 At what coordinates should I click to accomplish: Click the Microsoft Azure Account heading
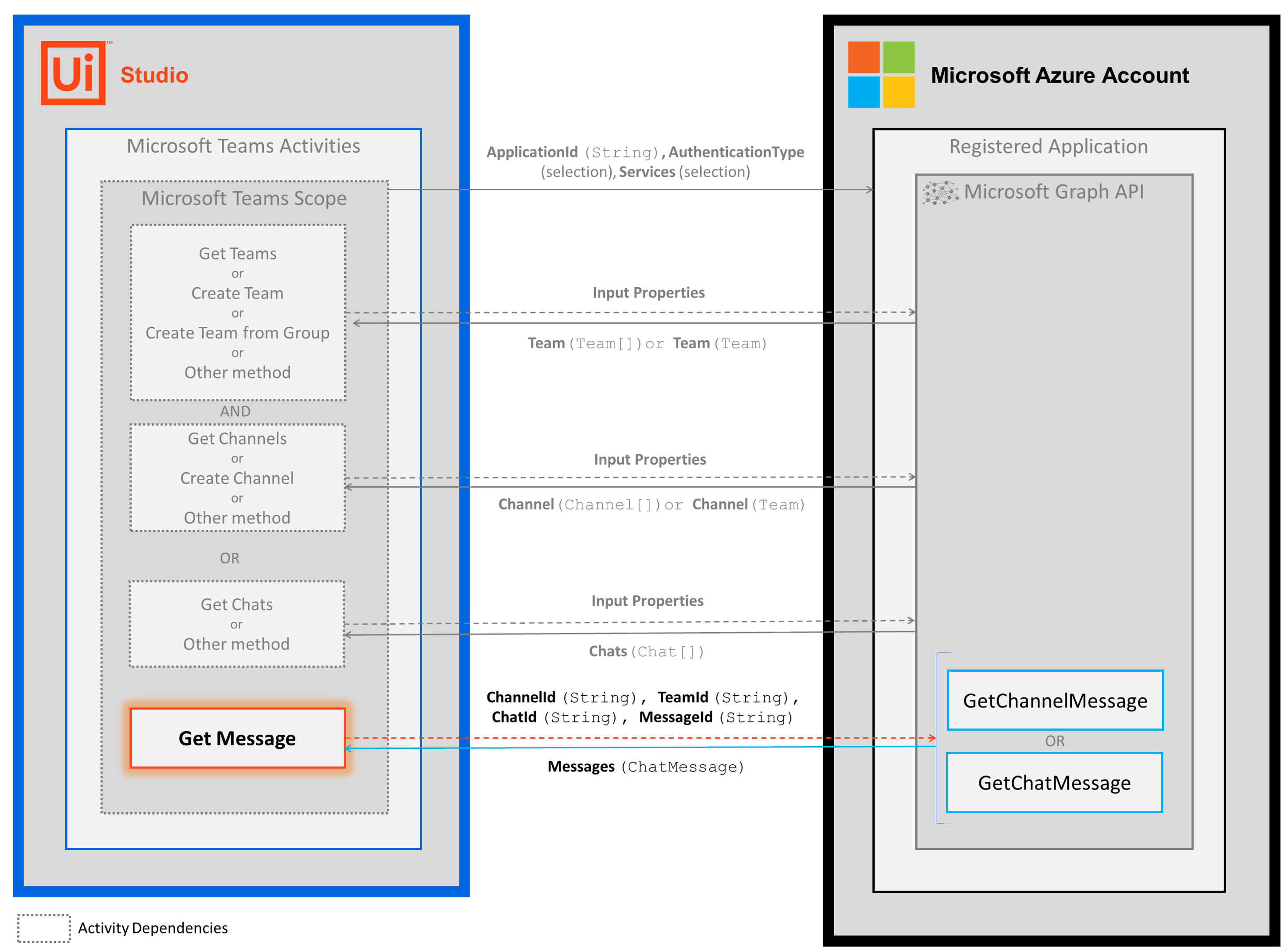(1060, 75)
